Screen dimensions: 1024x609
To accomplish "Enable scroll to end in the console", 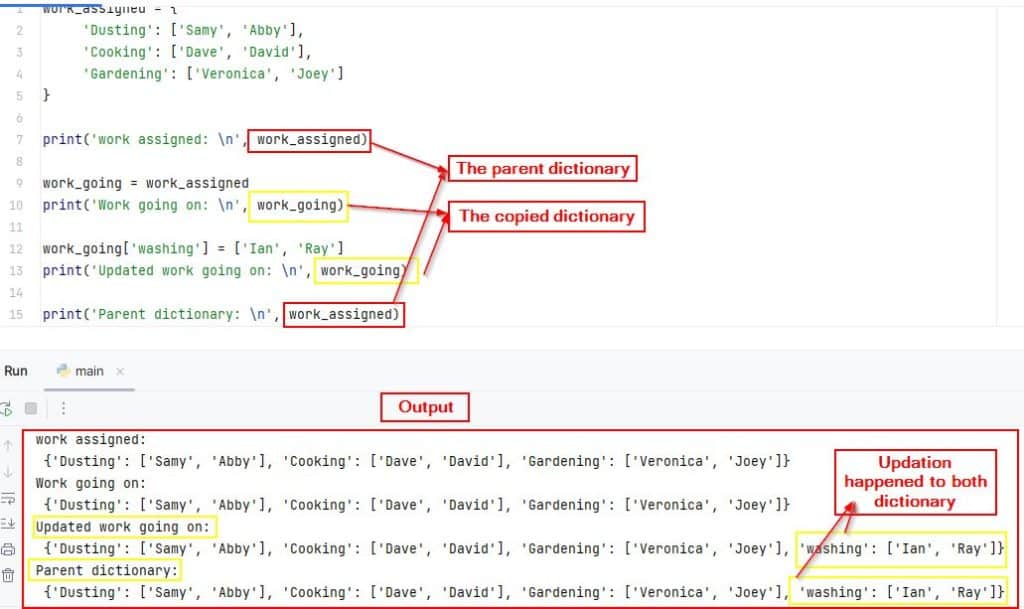I will tap(10, 522).
